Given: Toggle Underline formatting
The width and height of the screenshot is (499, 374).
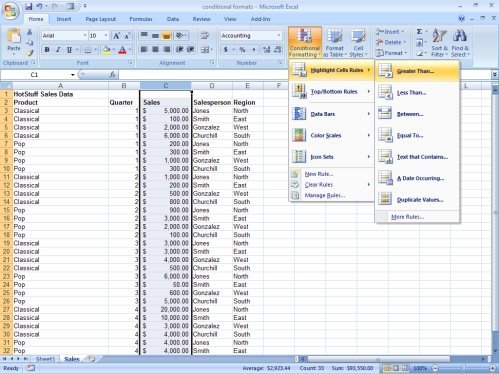Looking at the screenshot, I should [69, 50].
